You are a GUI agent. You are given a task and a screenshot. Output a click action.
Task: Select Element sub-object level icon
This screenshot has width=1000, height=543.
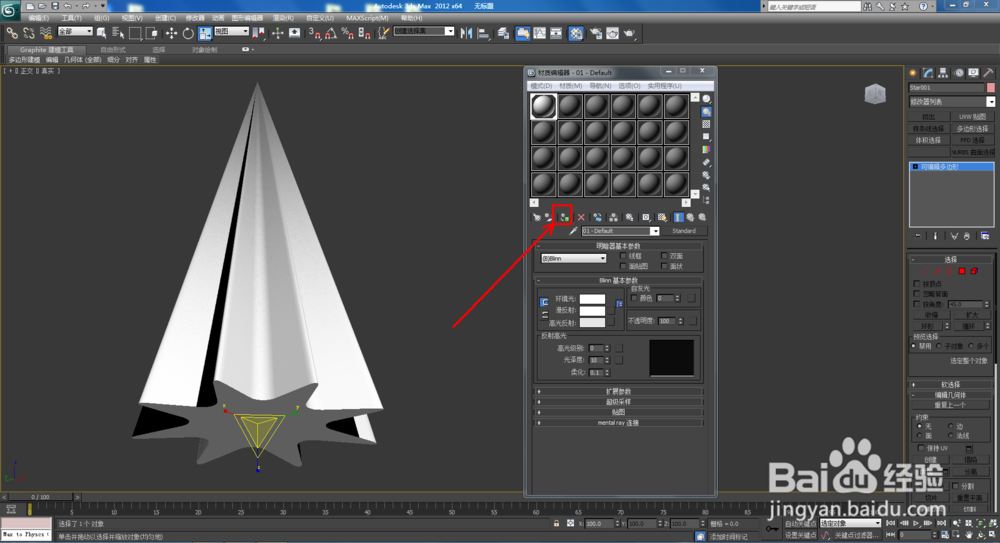[x=974, y=271]
